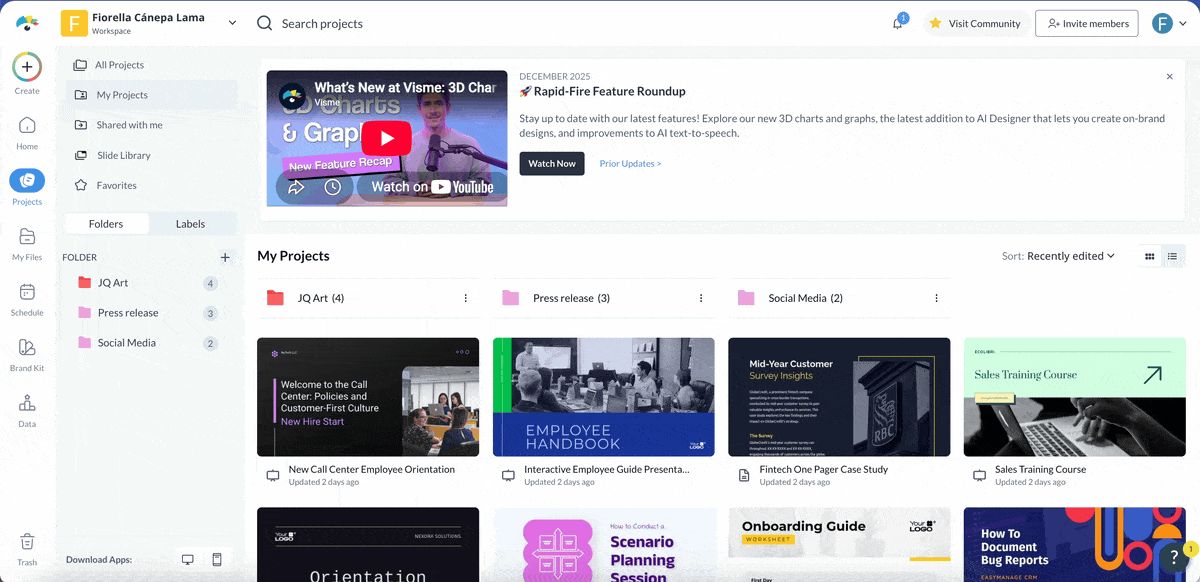Open Prior Updates link
This screenshot has width=1200, height=582.
coord(630,164)
